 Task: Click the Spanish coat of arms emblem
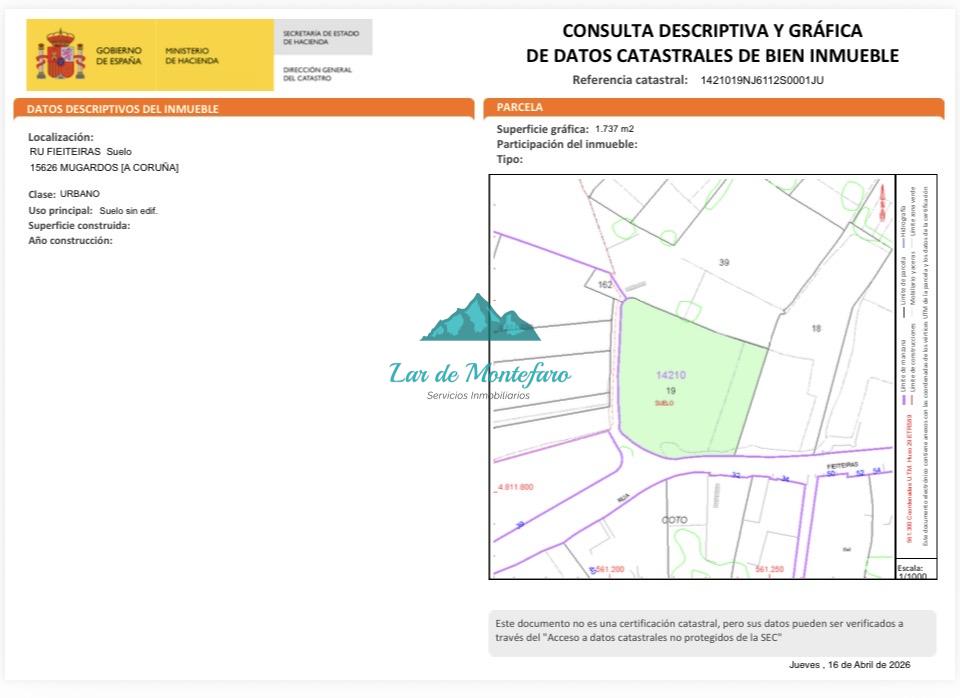(61, 55)
